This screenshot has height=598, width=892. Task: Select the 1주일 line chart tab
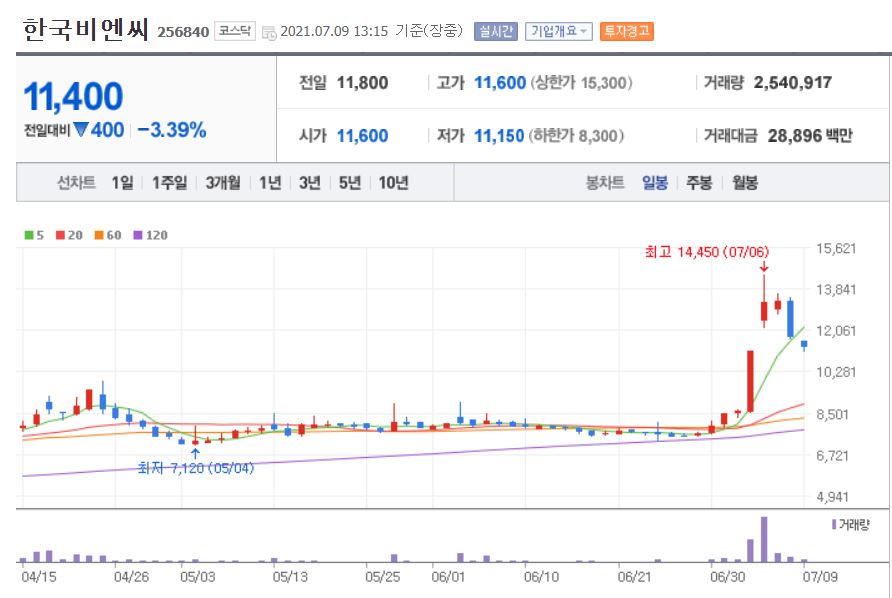[170, 183]
